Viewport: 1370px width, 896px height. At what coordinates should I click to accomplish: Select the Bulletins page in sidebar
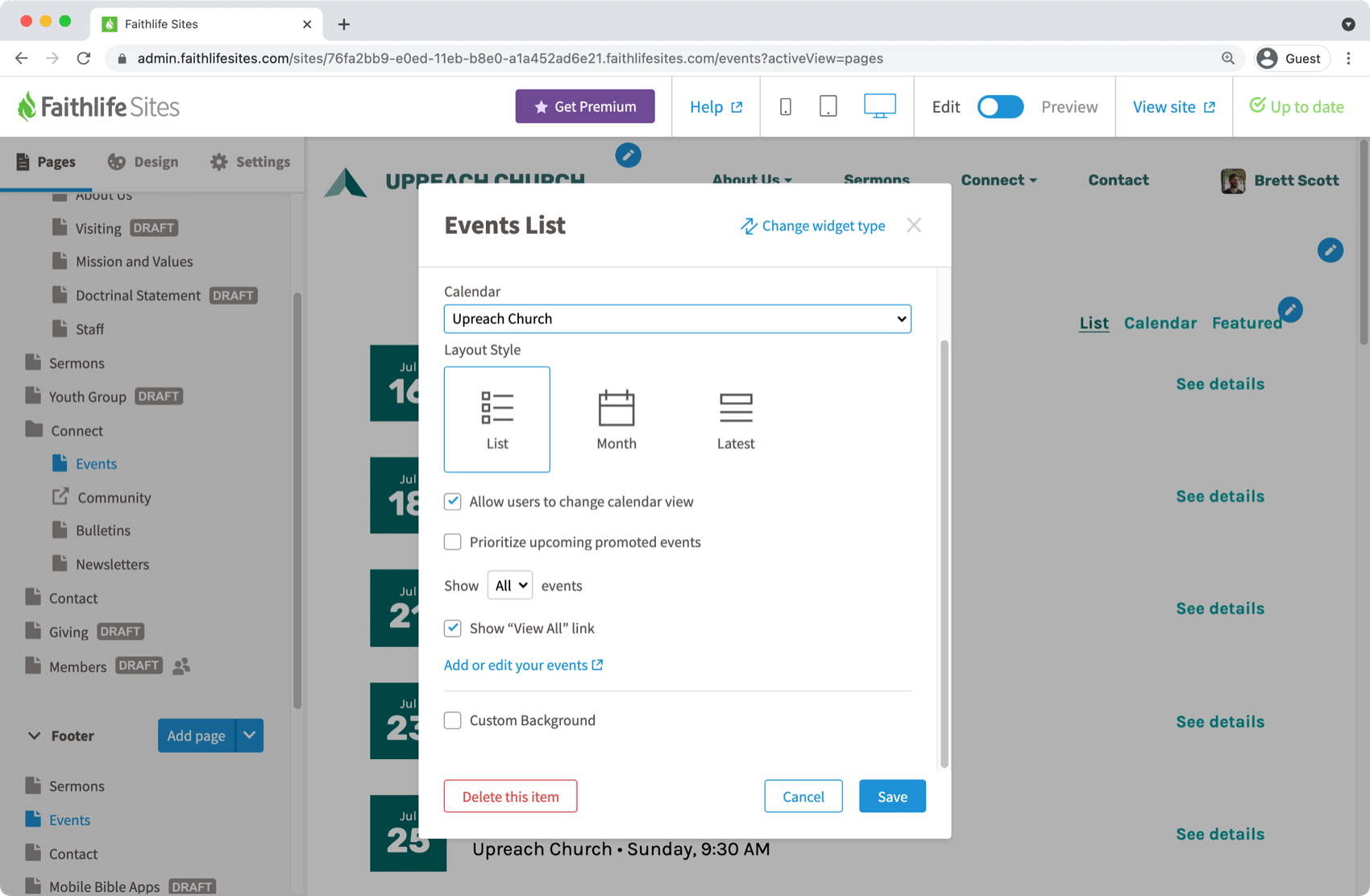(103, 530)
